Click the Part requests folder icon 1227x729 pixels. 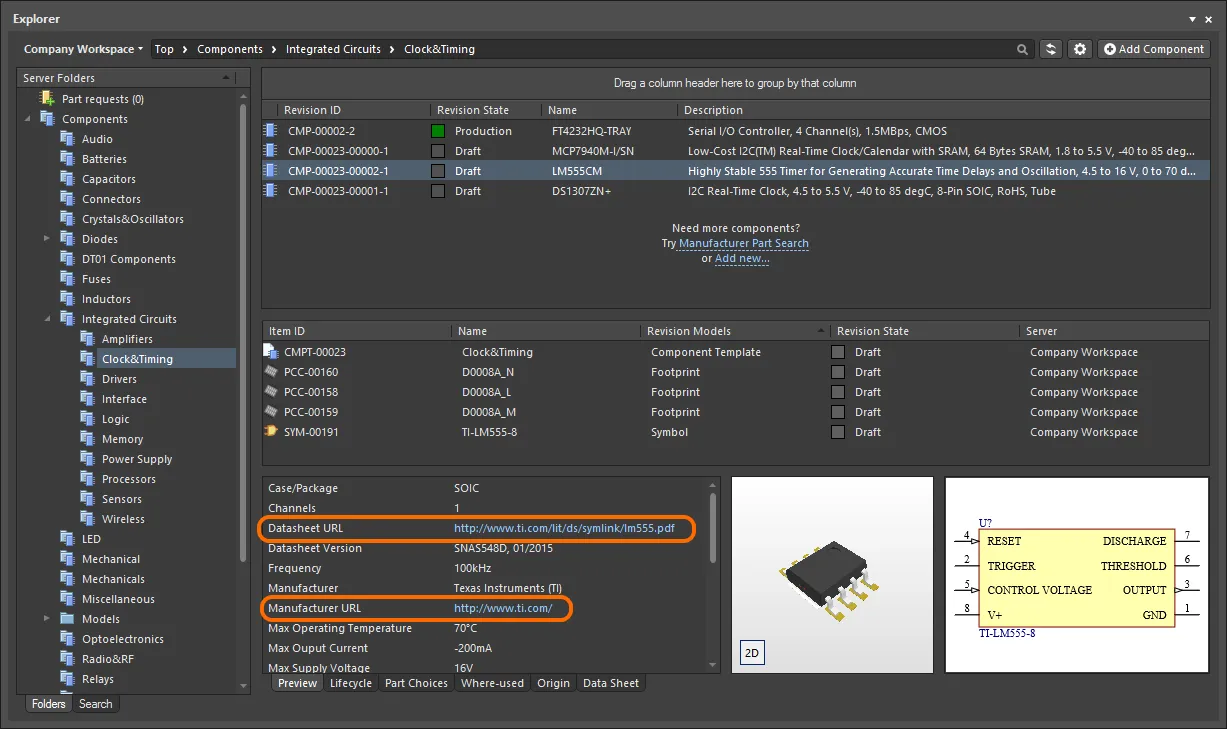point(47,99)
